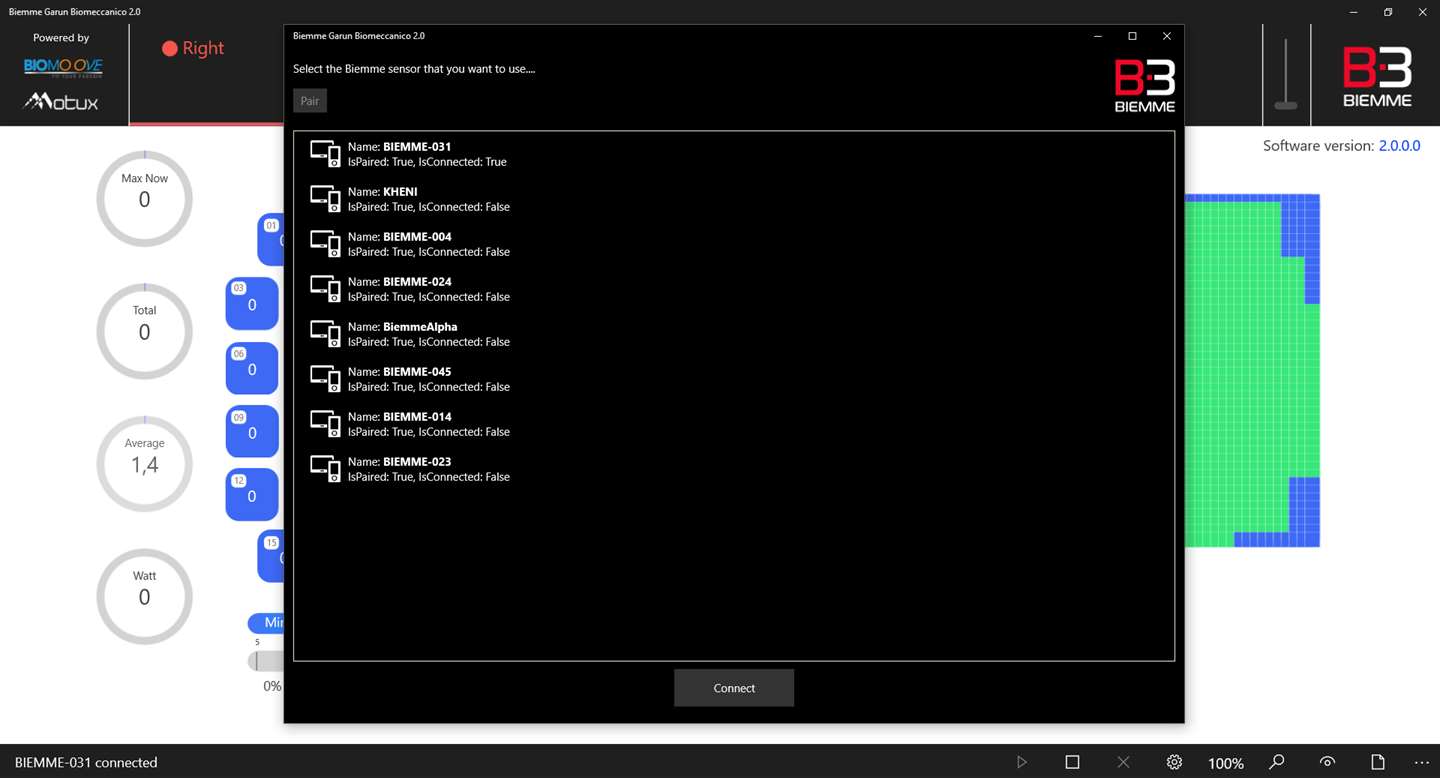Image resolution: width=1440 pixels, height=778 pixels.
Task: Click 'Name: BIEMME-031' text row
Action: coord(399,146)
